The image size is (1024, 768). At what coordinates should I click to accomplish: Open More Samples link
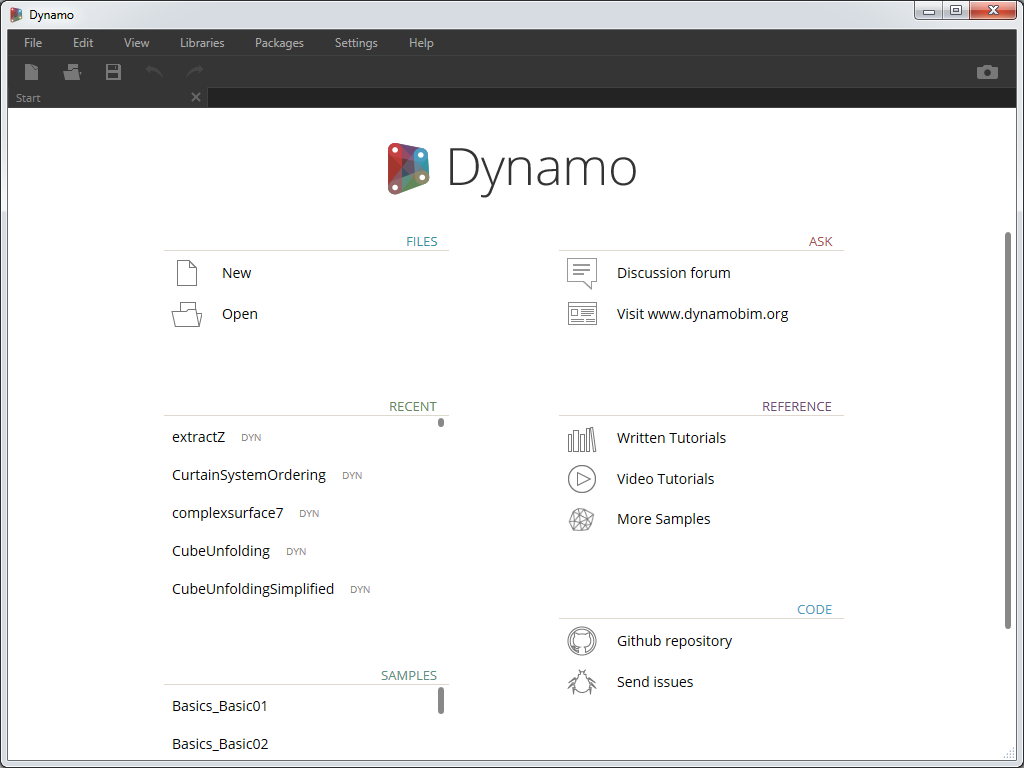click(664, 519)
